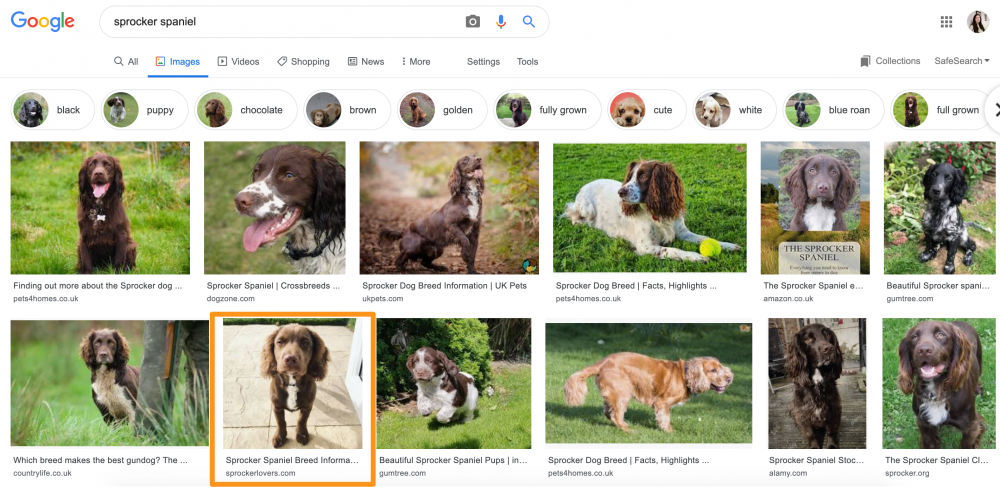
Task: Switch to the Videos tab
Action: [x=238, y=61]
